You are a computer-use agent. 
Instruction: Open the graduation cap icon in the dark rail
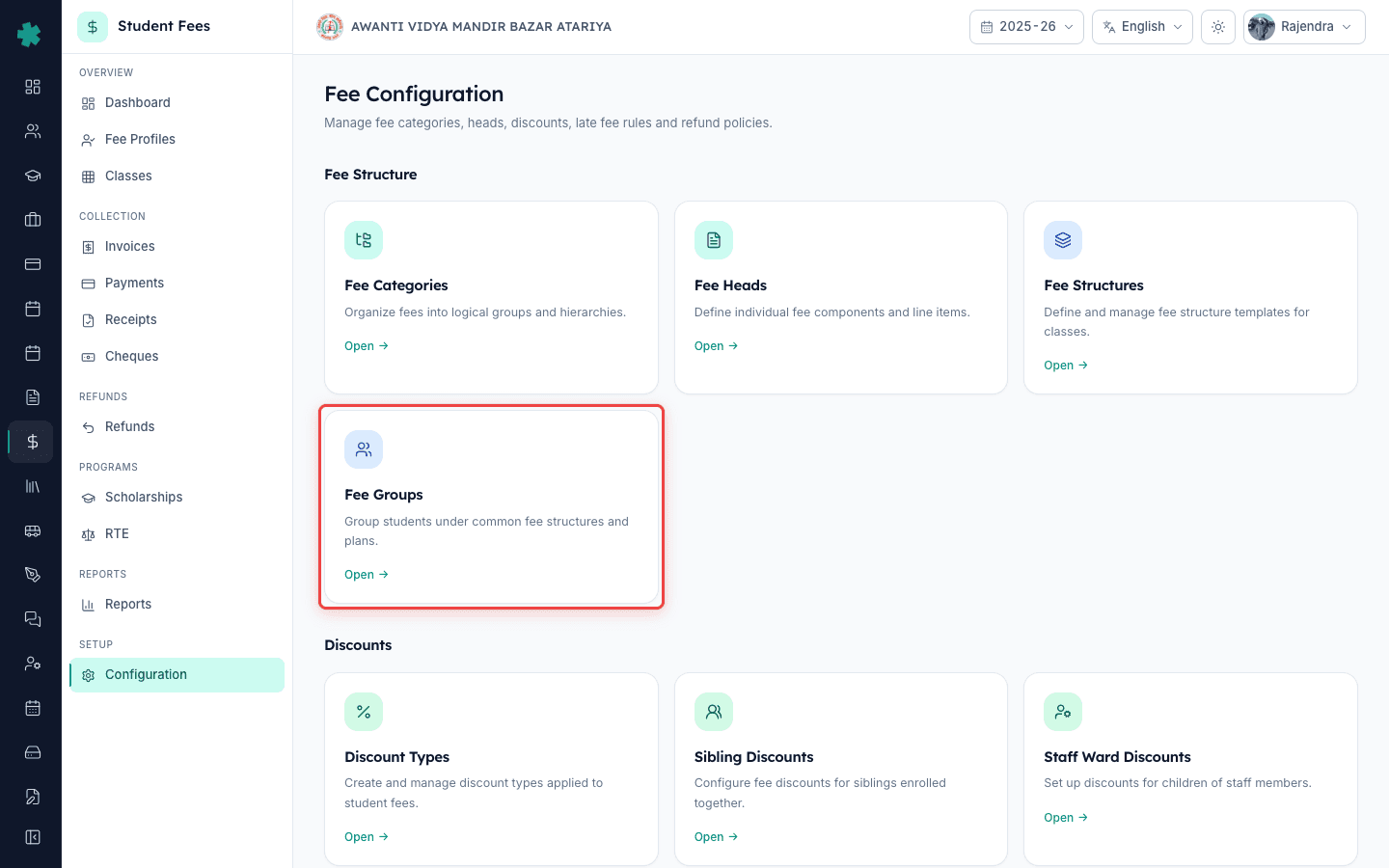33,176
